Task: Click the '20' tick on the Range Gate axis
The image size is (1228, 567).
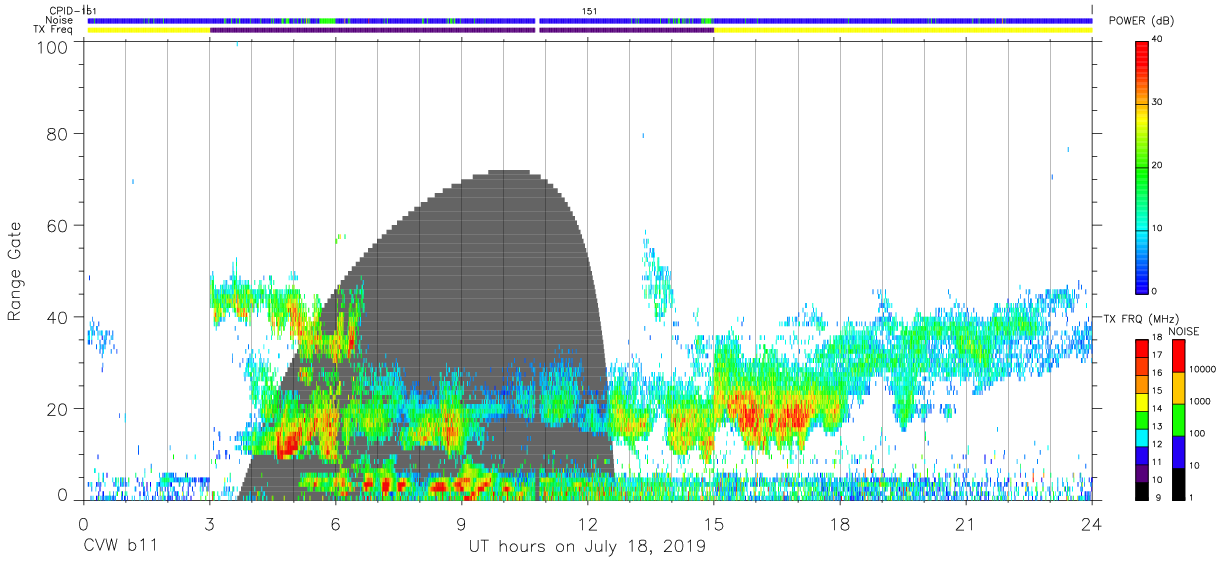Action: point(58,408)
